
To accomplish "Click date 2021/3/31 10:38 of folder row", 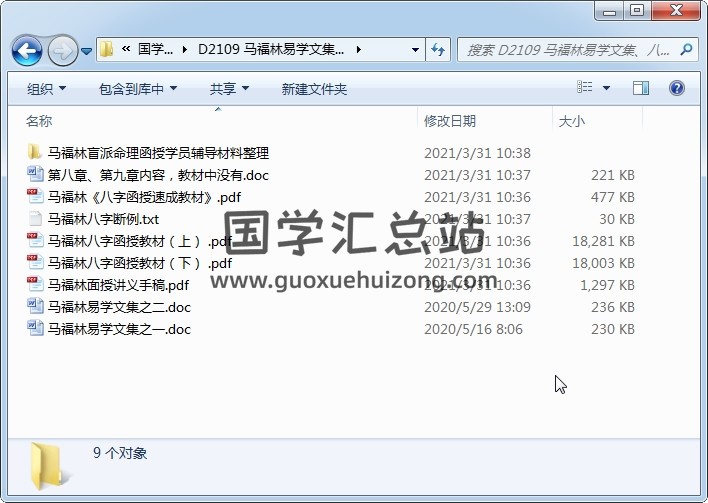I will point(477,153).
